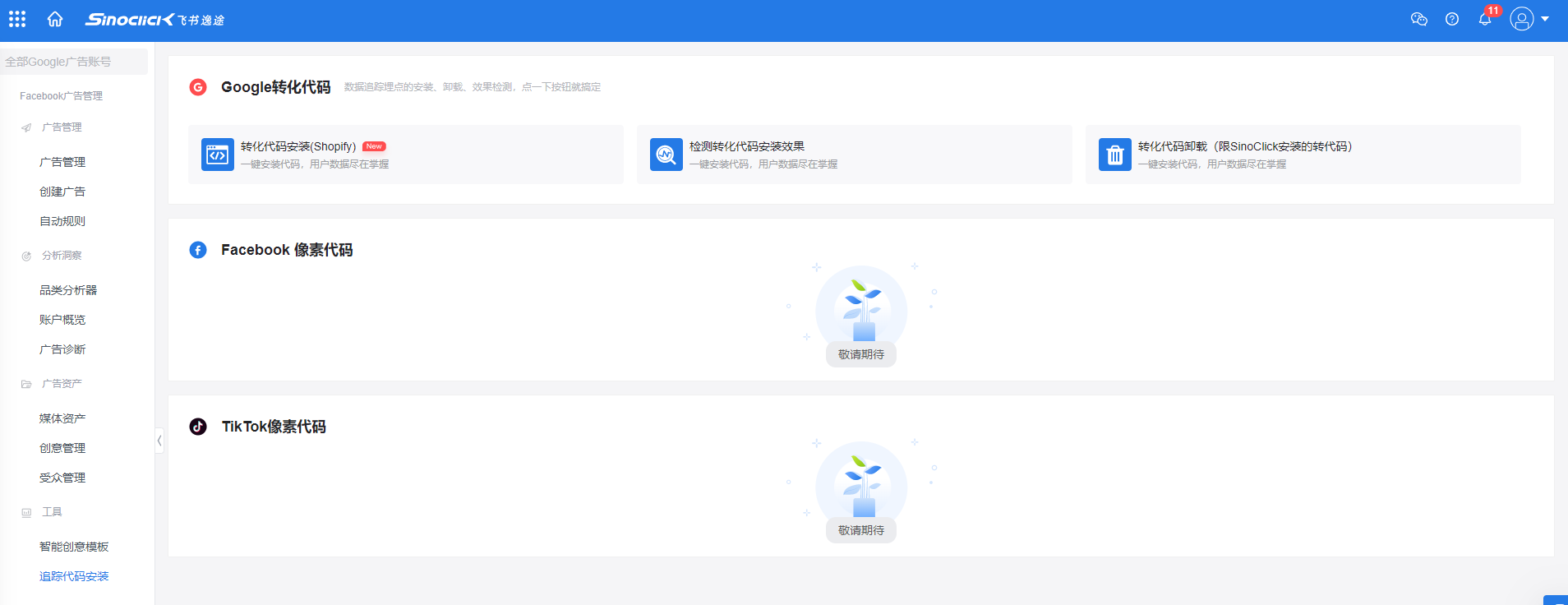1568x605 pixels.
Task: Click the Google logo icon beside 转化代码
Action: click(x=198, y=87)
